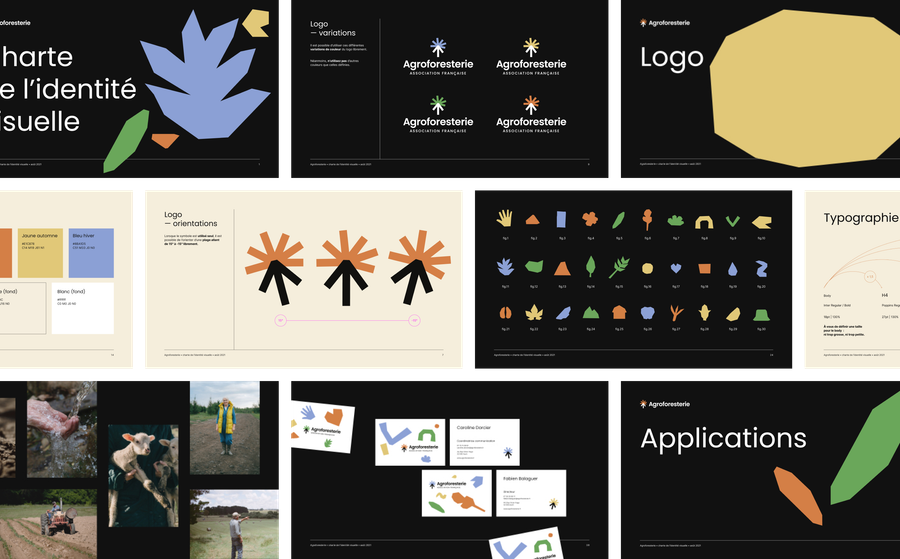Select the blue water drop icon
Screen dimensions: 900x559
click(733, 268)
